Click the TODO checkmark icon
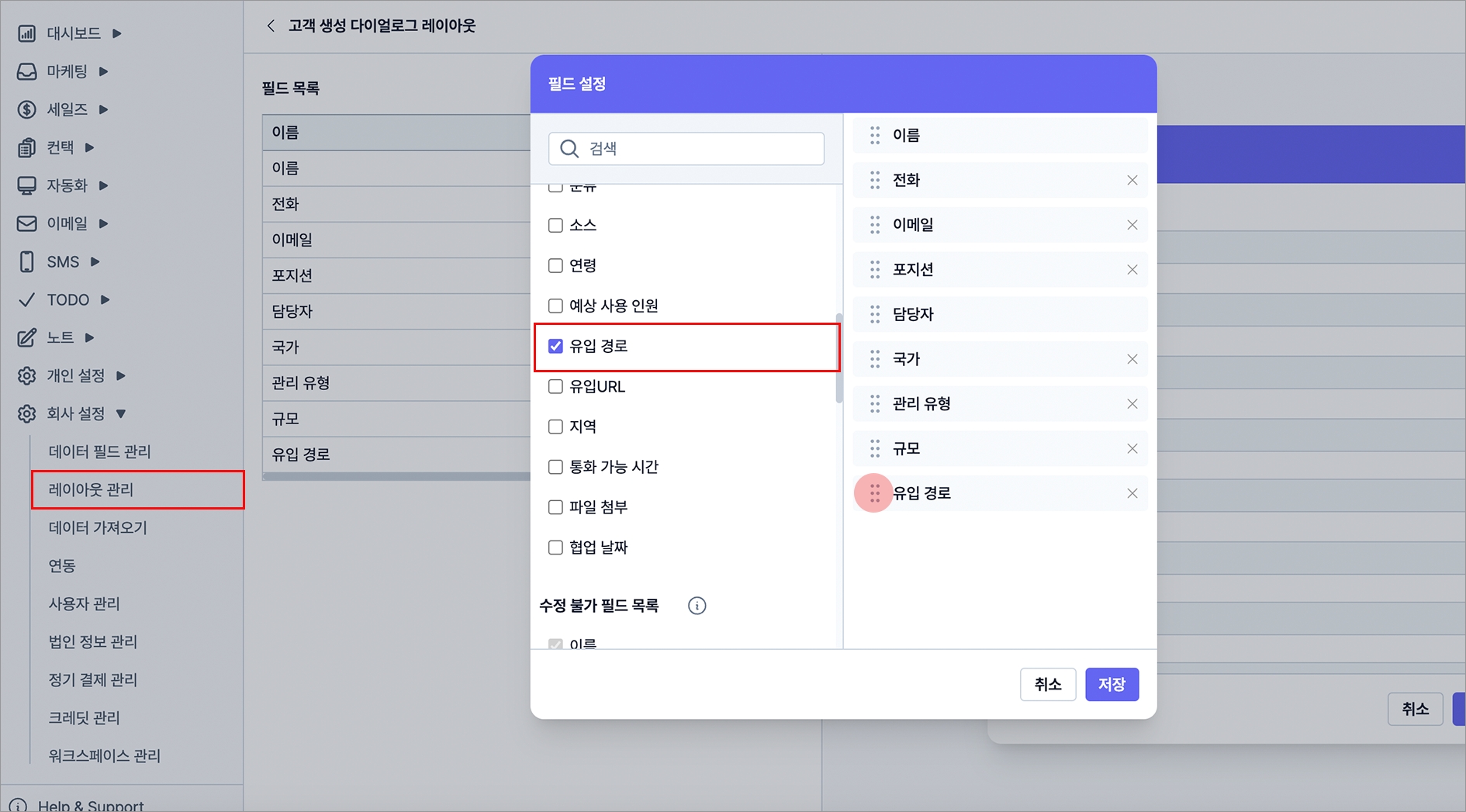This screenshot has height=812, width=1466. pos(26,299)
